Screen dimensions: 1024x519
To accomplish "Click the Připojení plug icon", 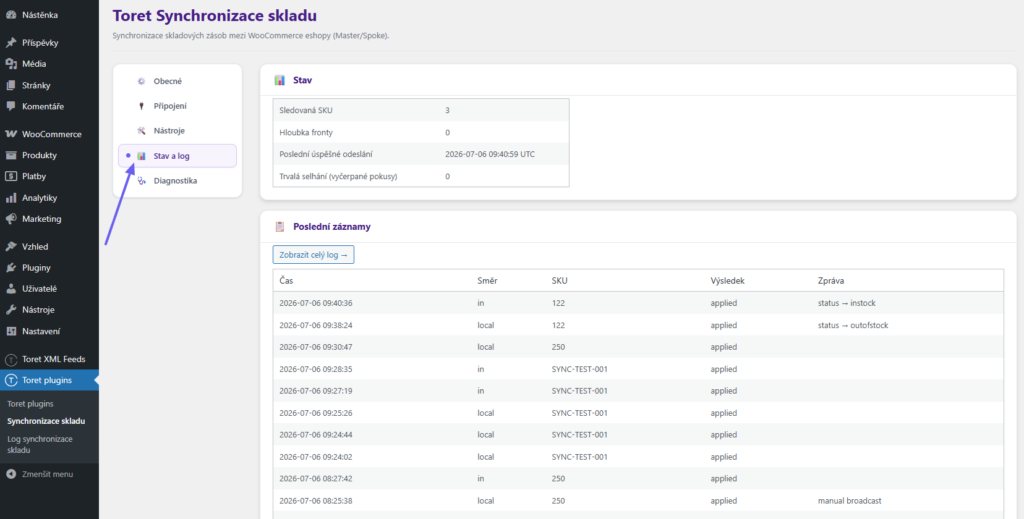I will [140, 106].
